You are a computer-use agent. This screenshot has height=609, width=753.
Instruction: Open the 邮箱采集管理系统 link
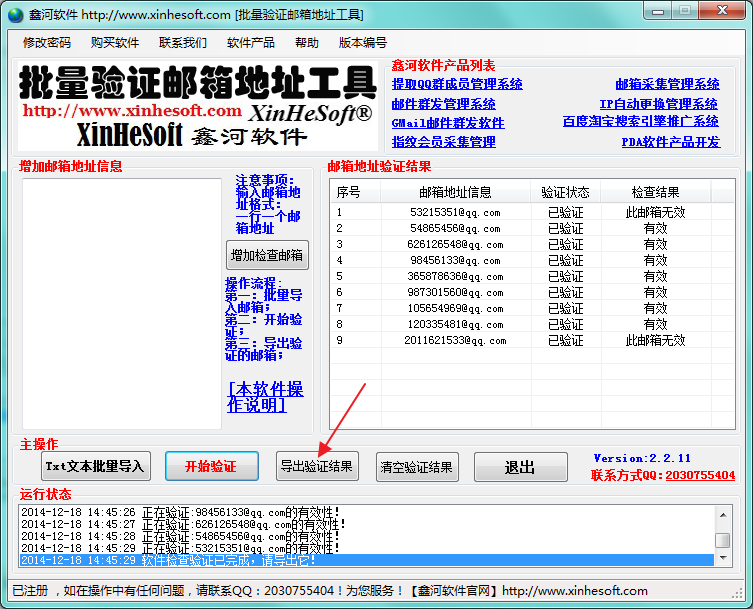[667, 84]
